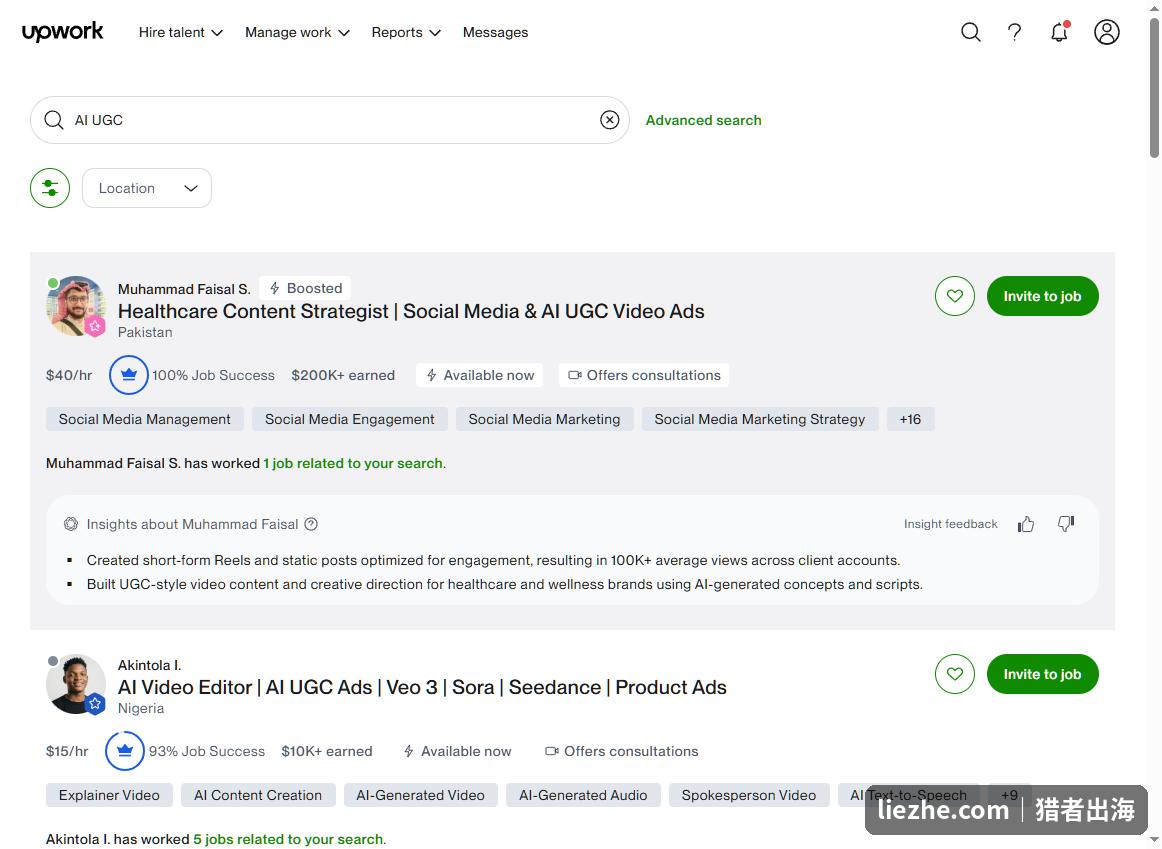
Task: Click thumbs down on insight feedback
Action: click(x=1066, y=525)
